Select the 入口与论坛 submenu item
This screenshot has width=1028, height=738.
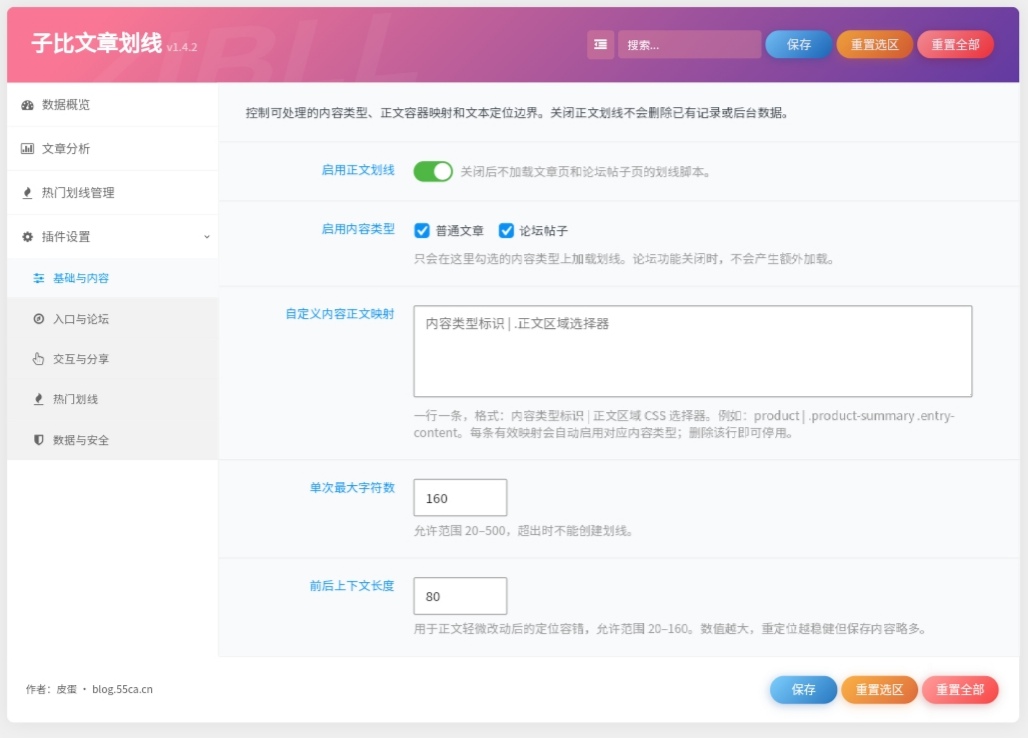click(x=113, y=319)
